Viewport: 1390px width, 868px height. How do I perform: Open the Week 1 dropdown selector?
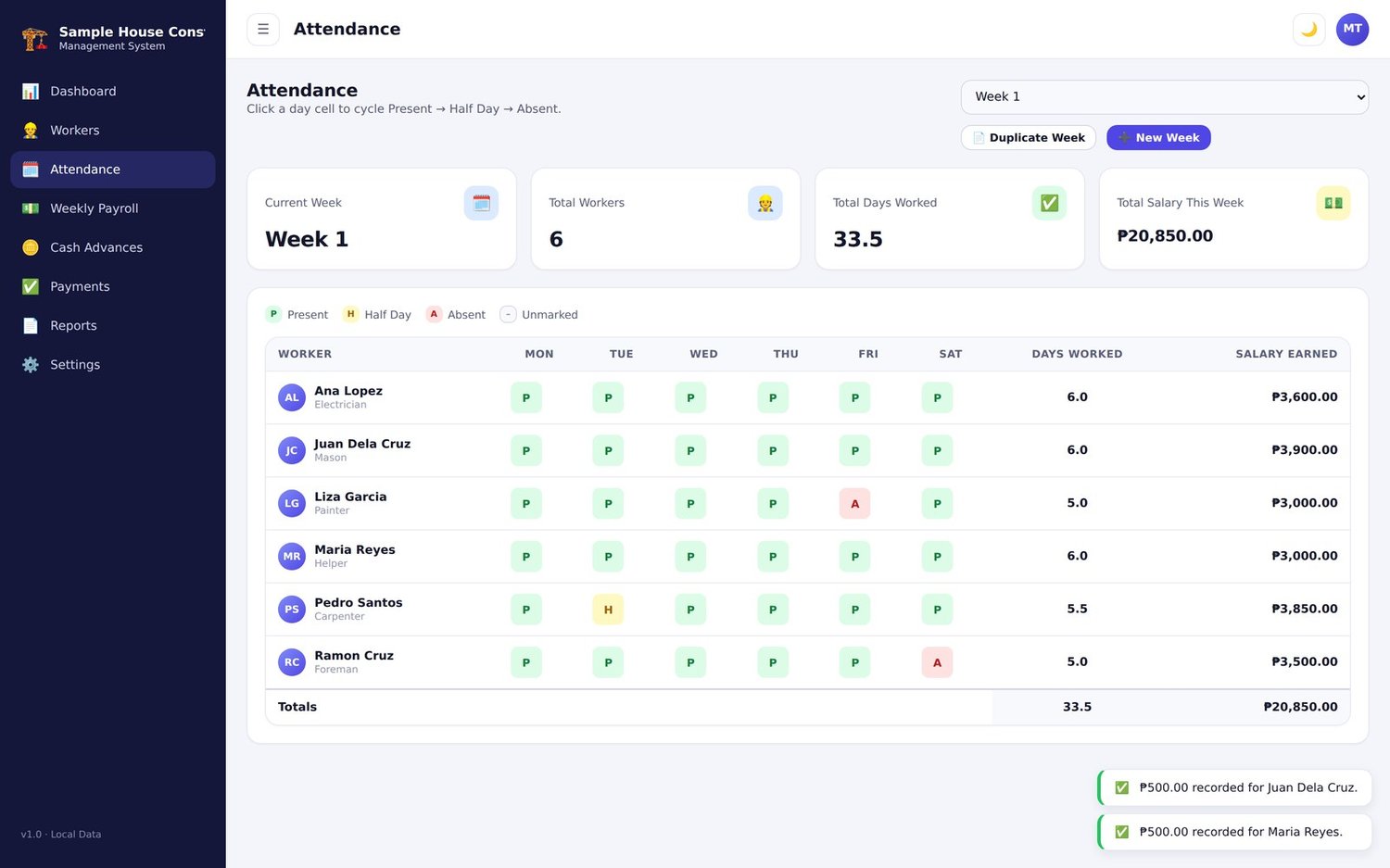pos(1165,96)
